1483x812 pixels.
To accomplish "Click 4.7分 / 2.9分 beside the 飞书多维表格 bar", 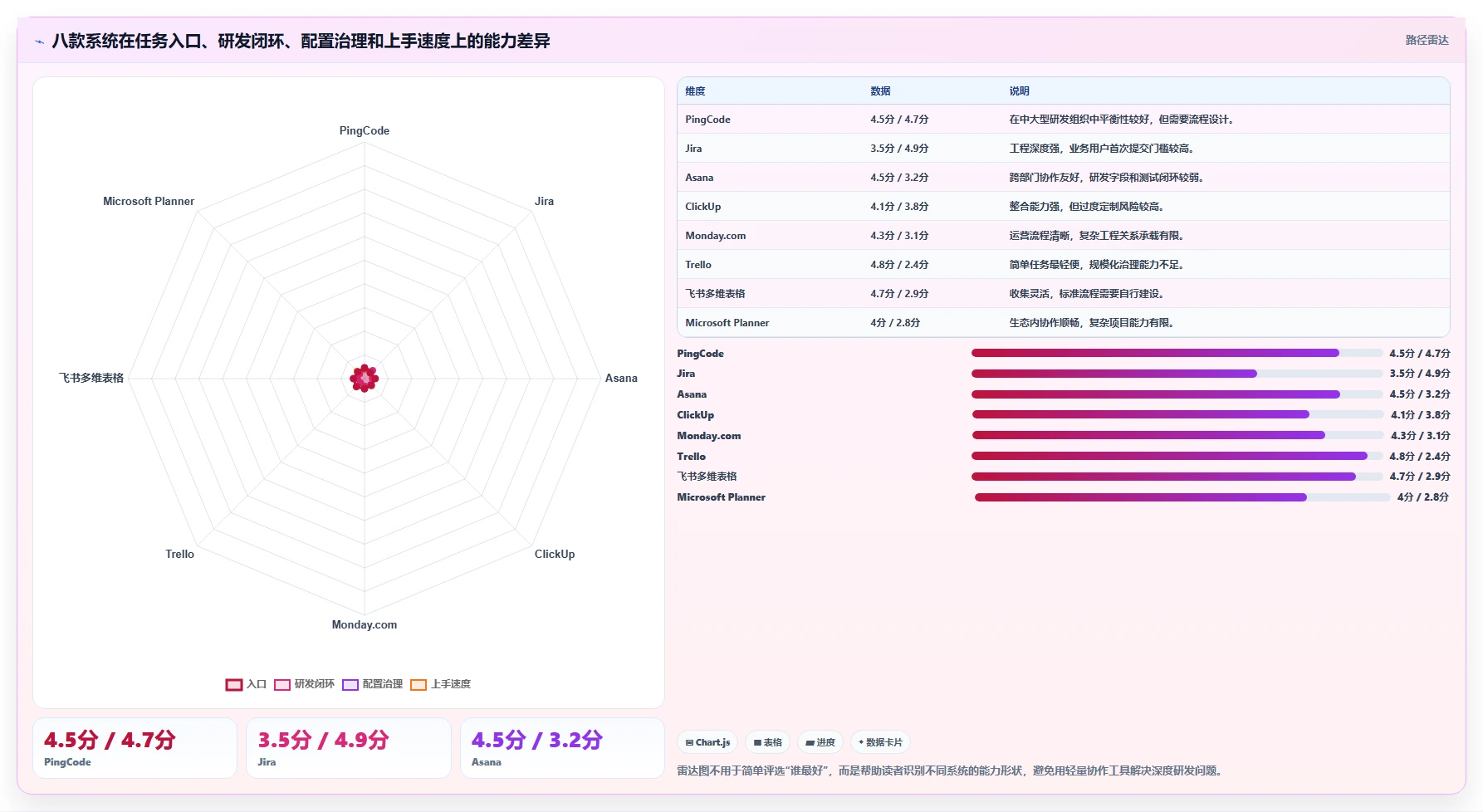I will 1420,477.
